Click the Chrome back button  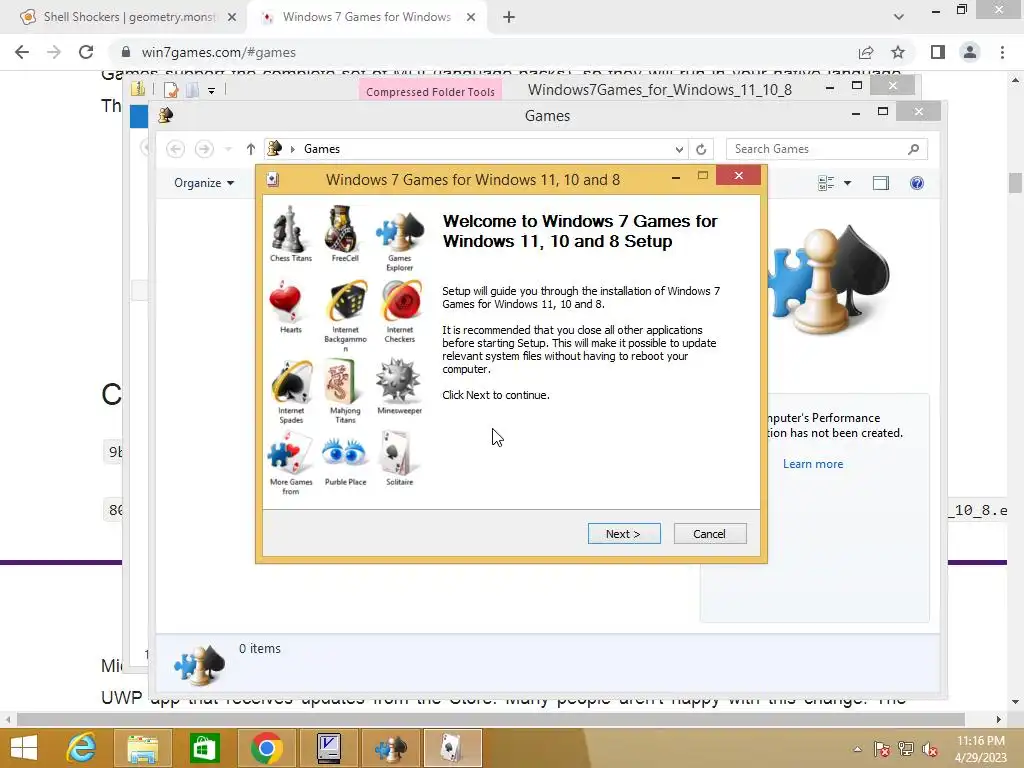pos(22,52)
